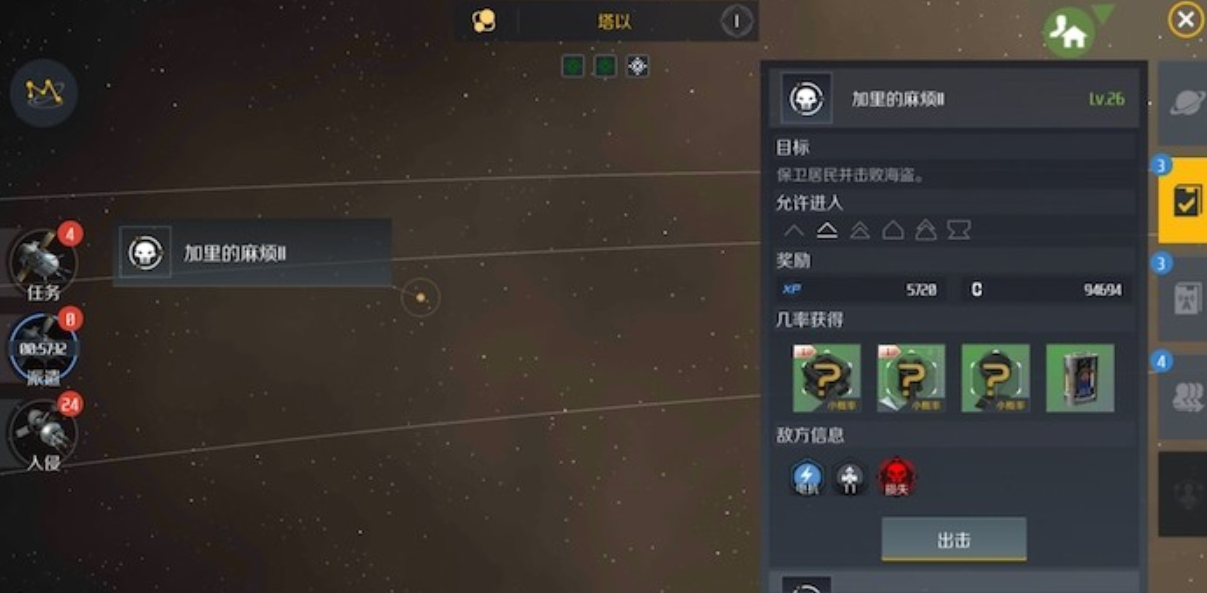Open the fleet tab with badge 4
Screen dimensions: 1207x593
[x=1184, y=397]
